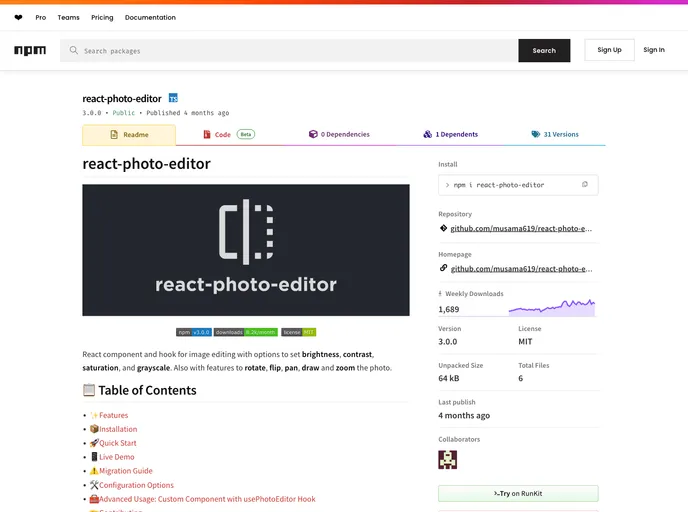The image size is (688, 512).
Task: Click the git repository diamond icon
Action: coord(443,228)
